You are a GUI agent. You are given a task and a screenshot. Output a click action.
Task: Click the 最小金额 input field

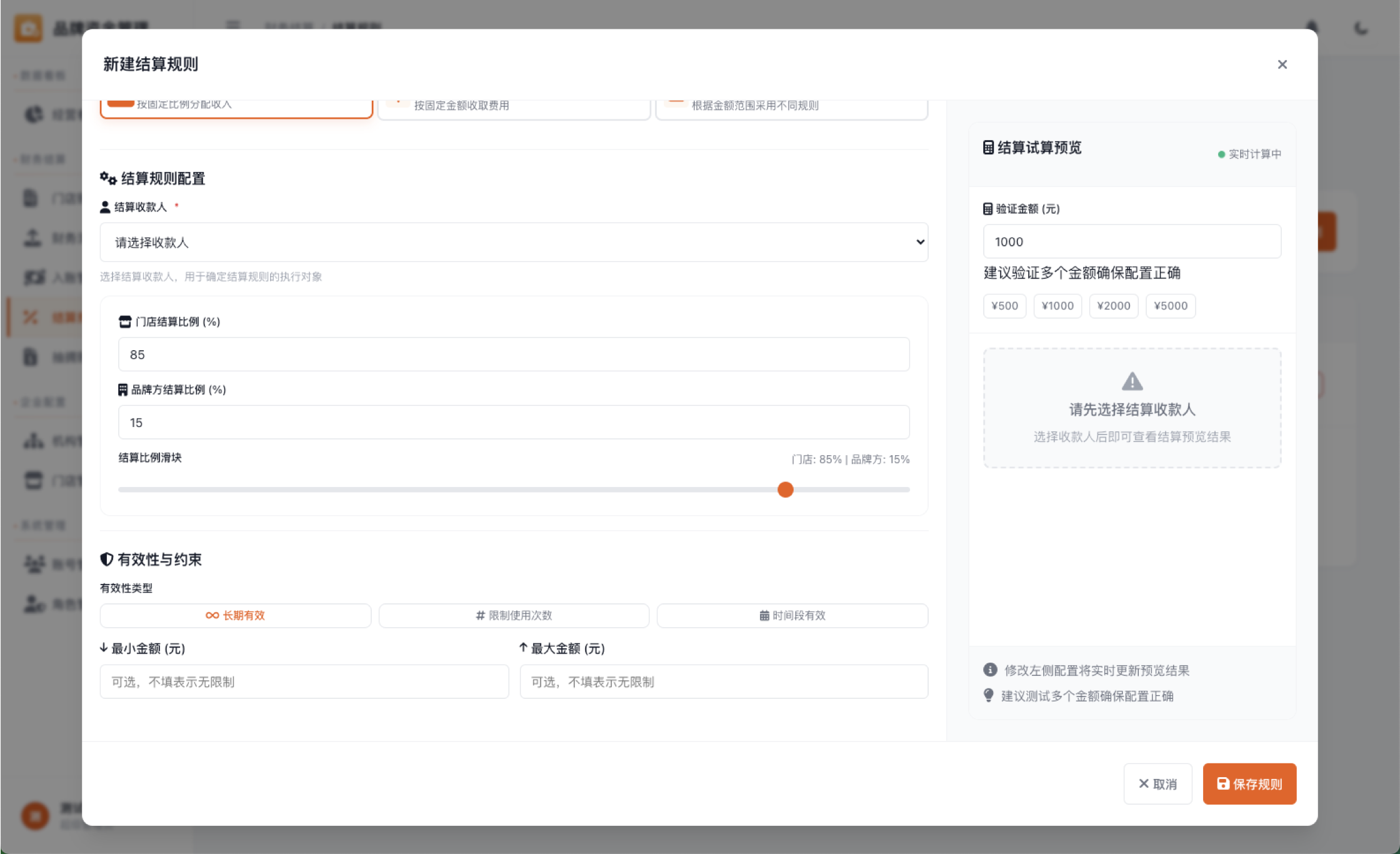click(304, 682)
